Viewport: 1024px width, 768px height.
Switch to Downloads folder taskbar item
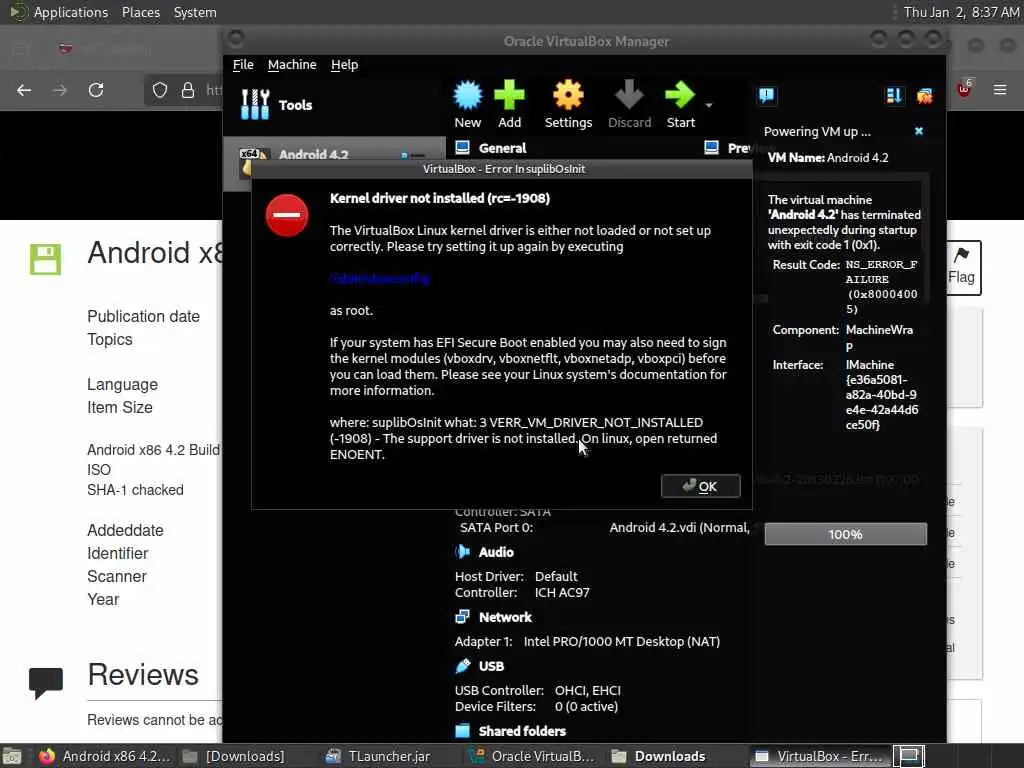pyautogui.click(x=658, y=756)
